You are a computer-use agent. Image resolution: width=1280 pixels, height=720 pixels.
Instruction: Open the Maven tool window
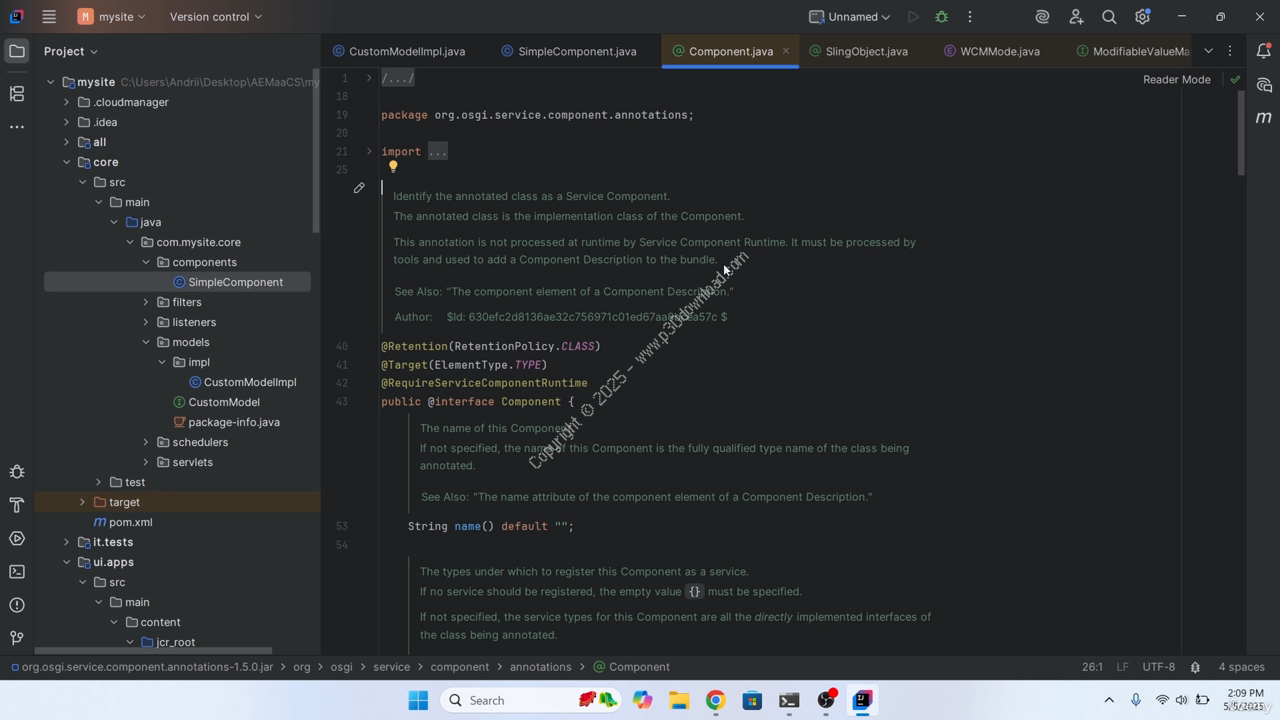coord(1263,117)
